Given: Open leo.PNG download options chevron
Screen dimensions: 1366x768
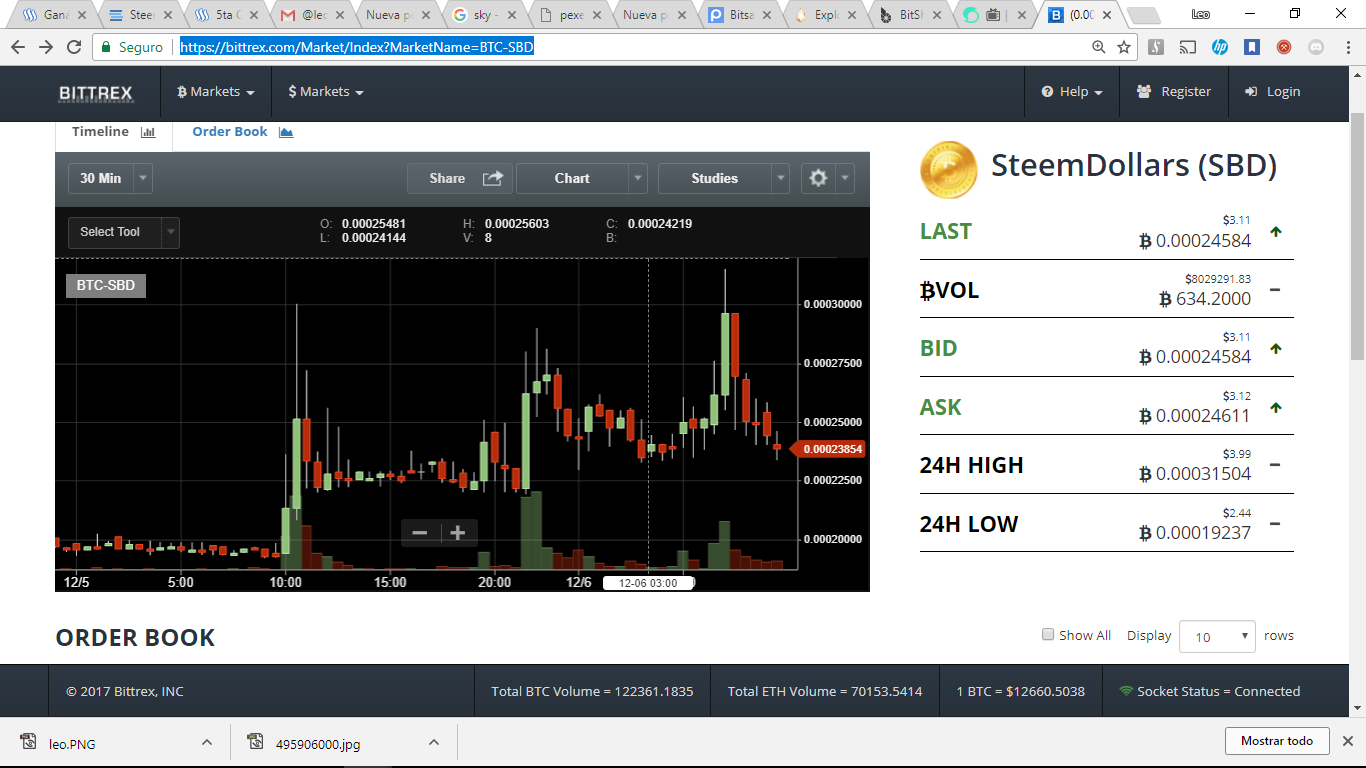Looking at the screenshot, I should point(207,743).
